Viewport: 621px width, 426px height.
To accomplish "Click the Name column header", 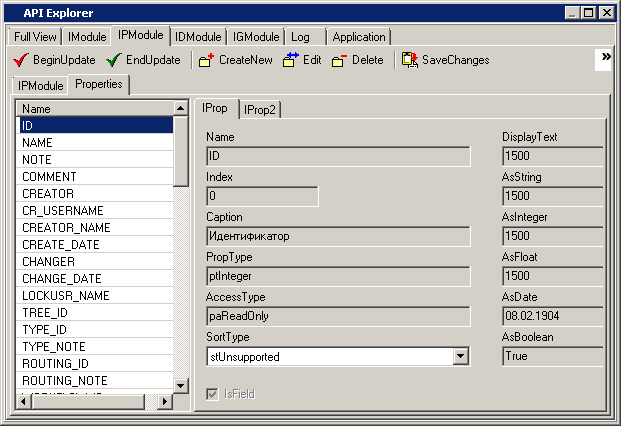I will pos(95,108).
